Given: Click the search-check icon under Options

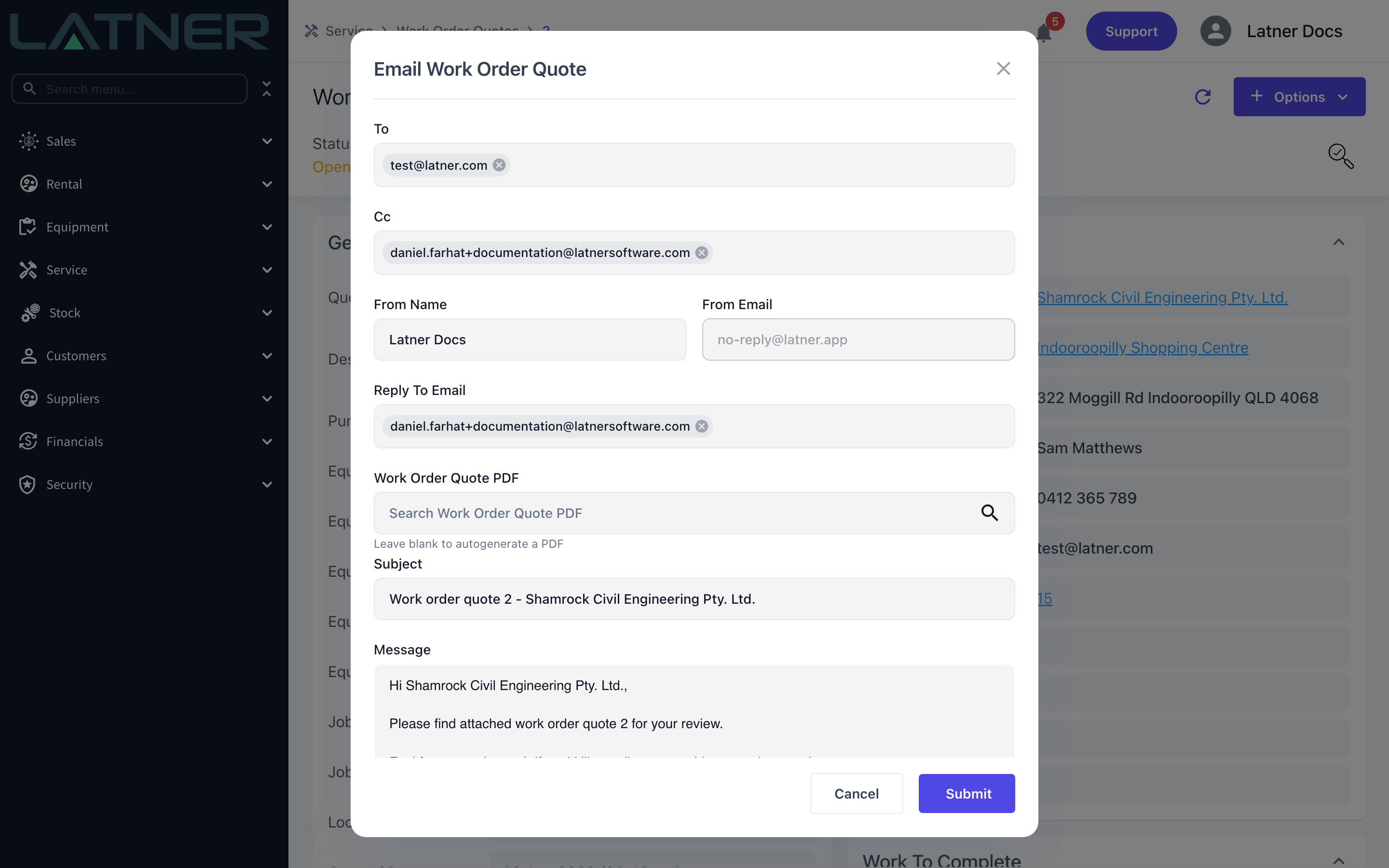Looking at the screenshot, I should tap(1341, 156).
